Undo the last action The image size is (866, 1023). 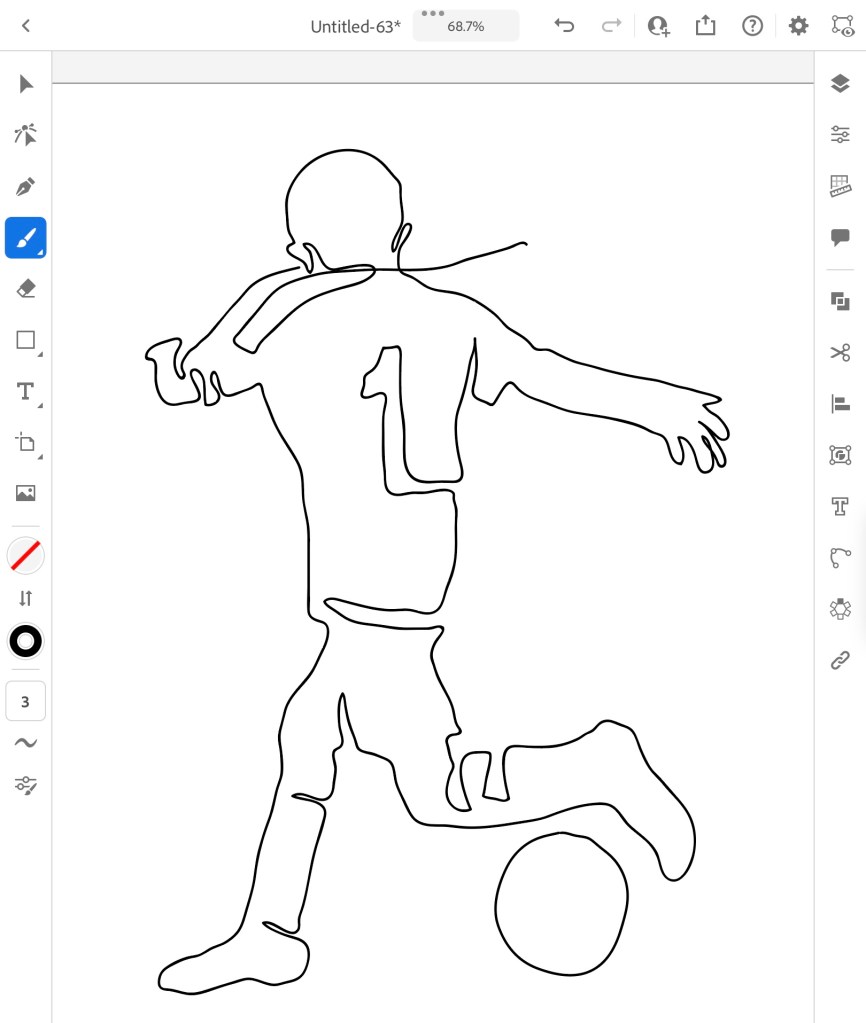click(564, 26)
